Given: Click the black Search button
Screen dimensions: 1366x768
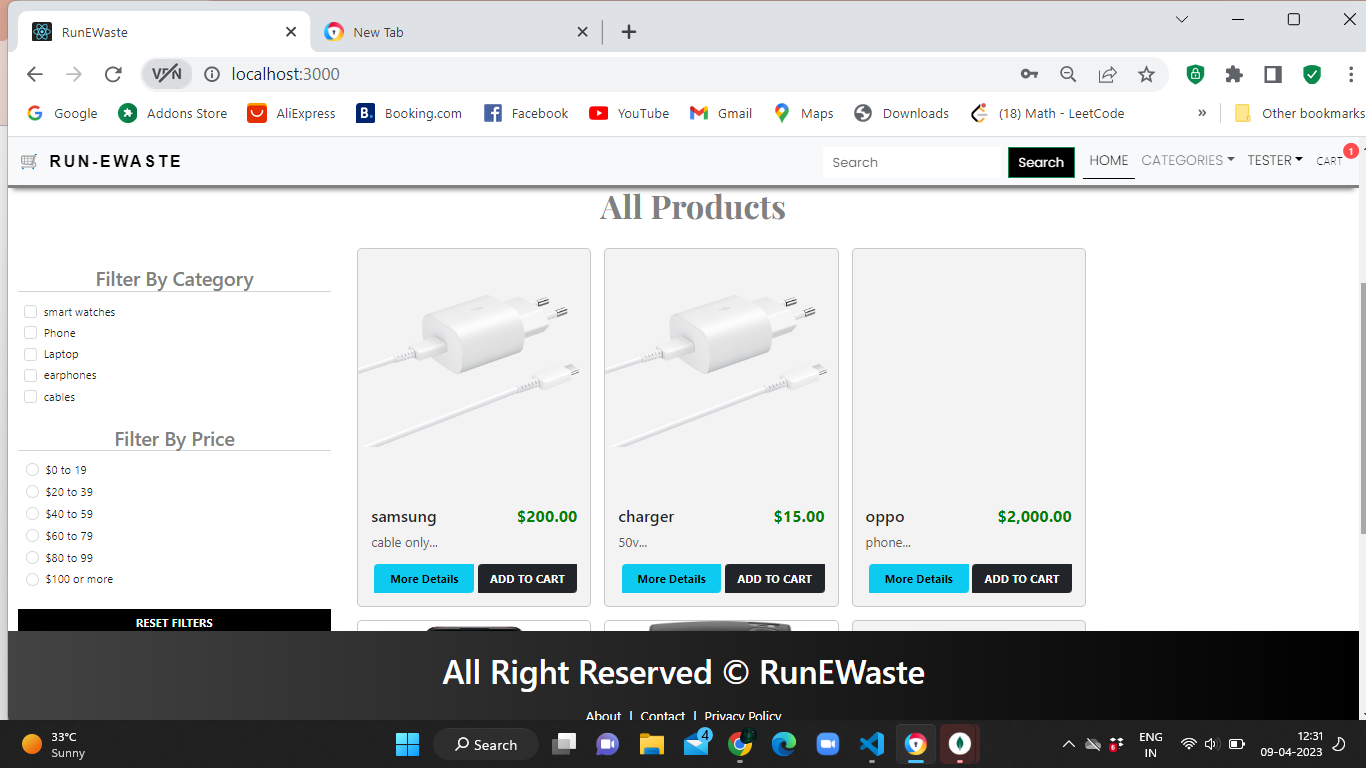Looking at the screenshot, I should coord(1041,162).
